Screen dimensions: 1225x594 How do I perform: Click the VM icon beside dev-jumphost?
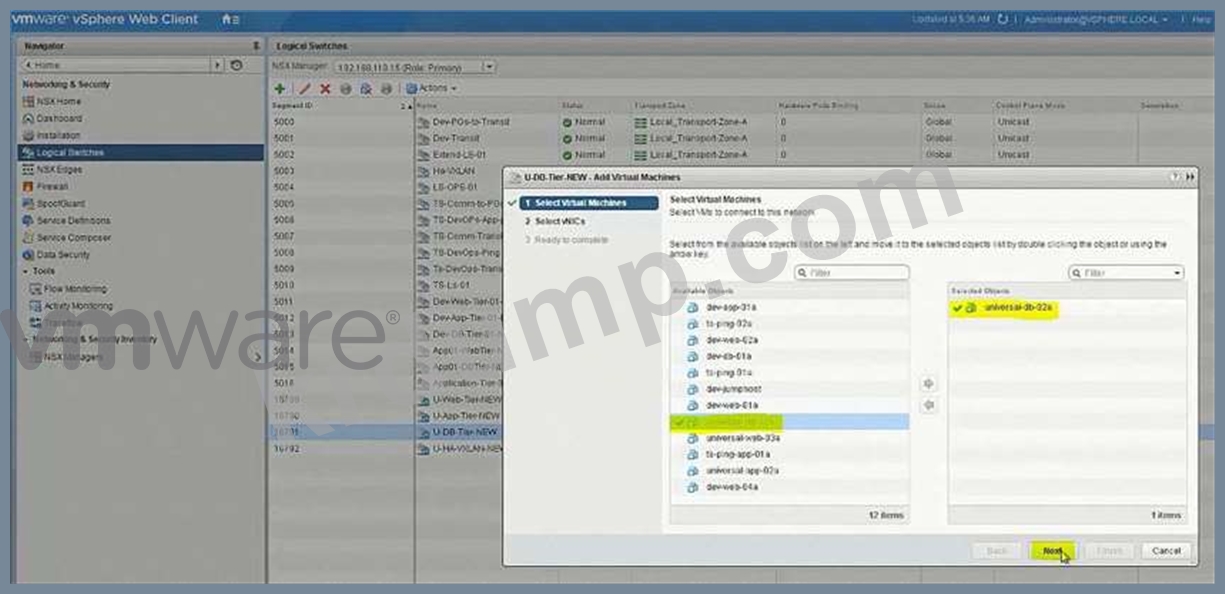click(x=693, y=389)
